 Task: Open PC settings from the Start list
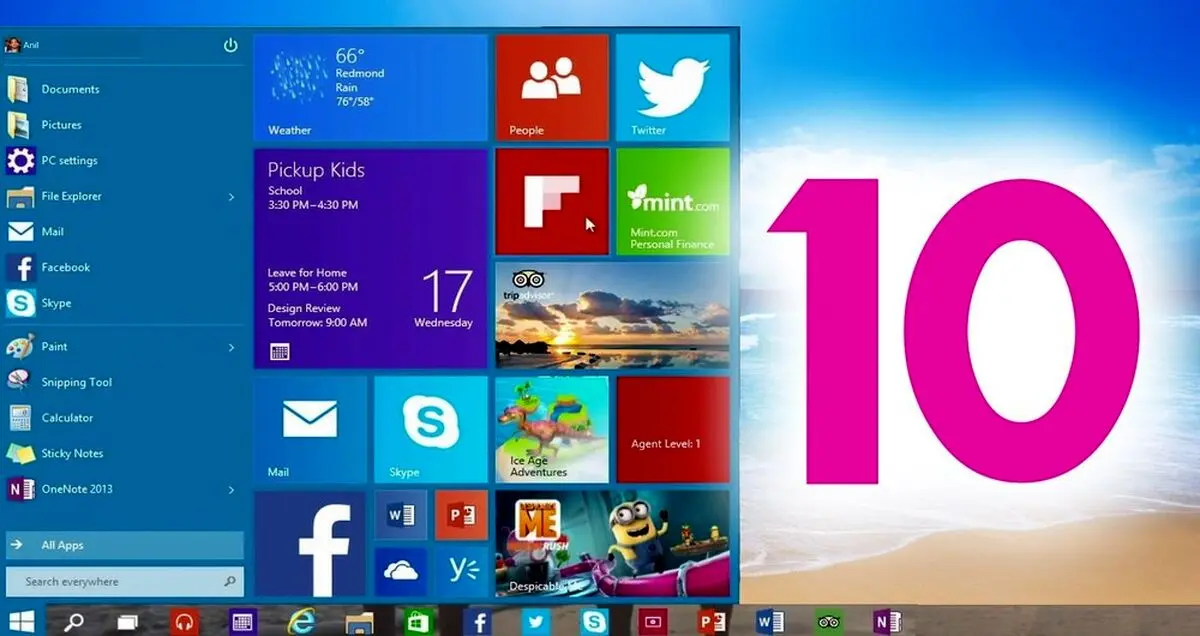tap(124, 160)
